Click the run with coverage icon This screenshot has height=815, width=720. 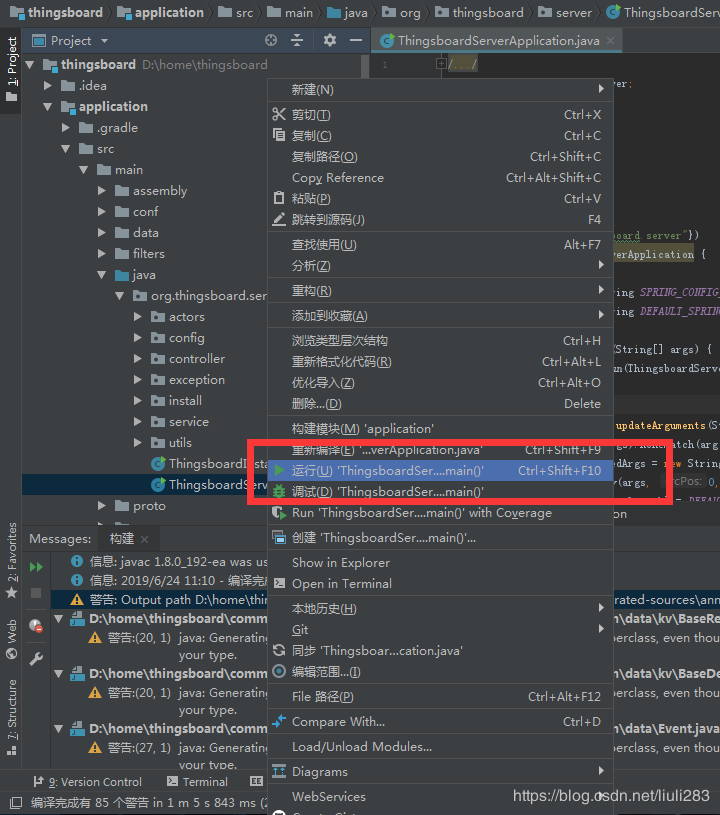pos(279,513)
